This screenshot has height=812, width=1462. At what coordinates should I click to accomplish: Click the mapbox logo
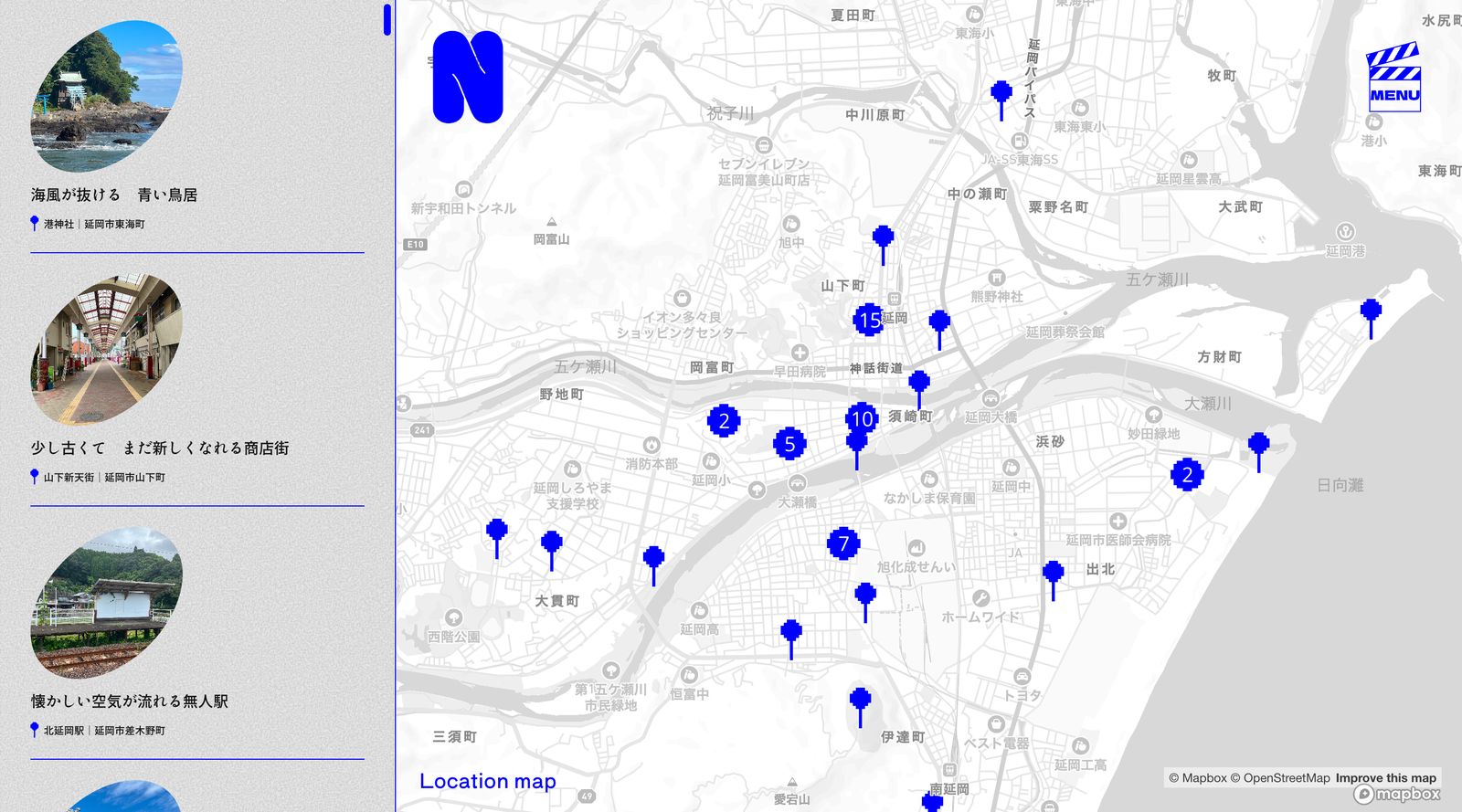point(1397,795)
